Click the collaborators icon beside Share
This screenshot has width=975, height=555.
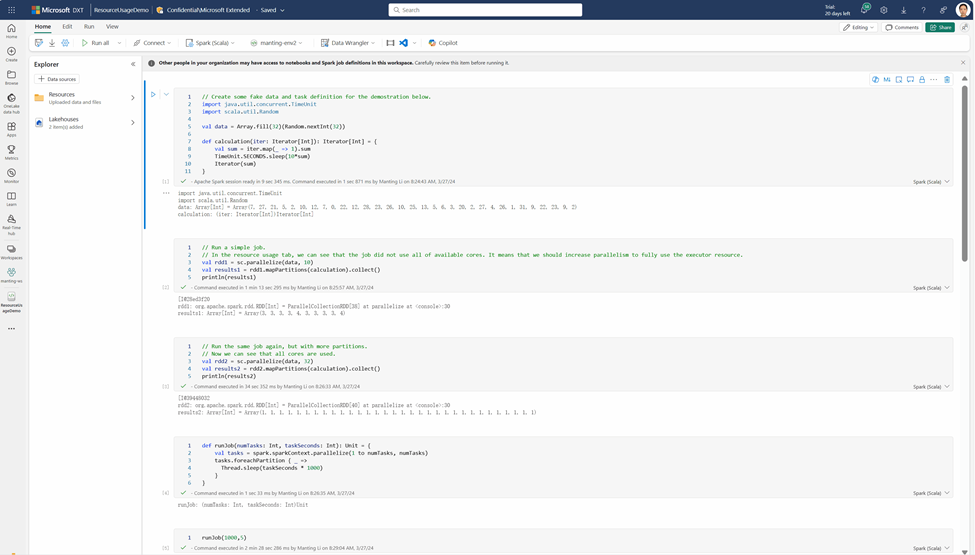[x=964, y=27]
